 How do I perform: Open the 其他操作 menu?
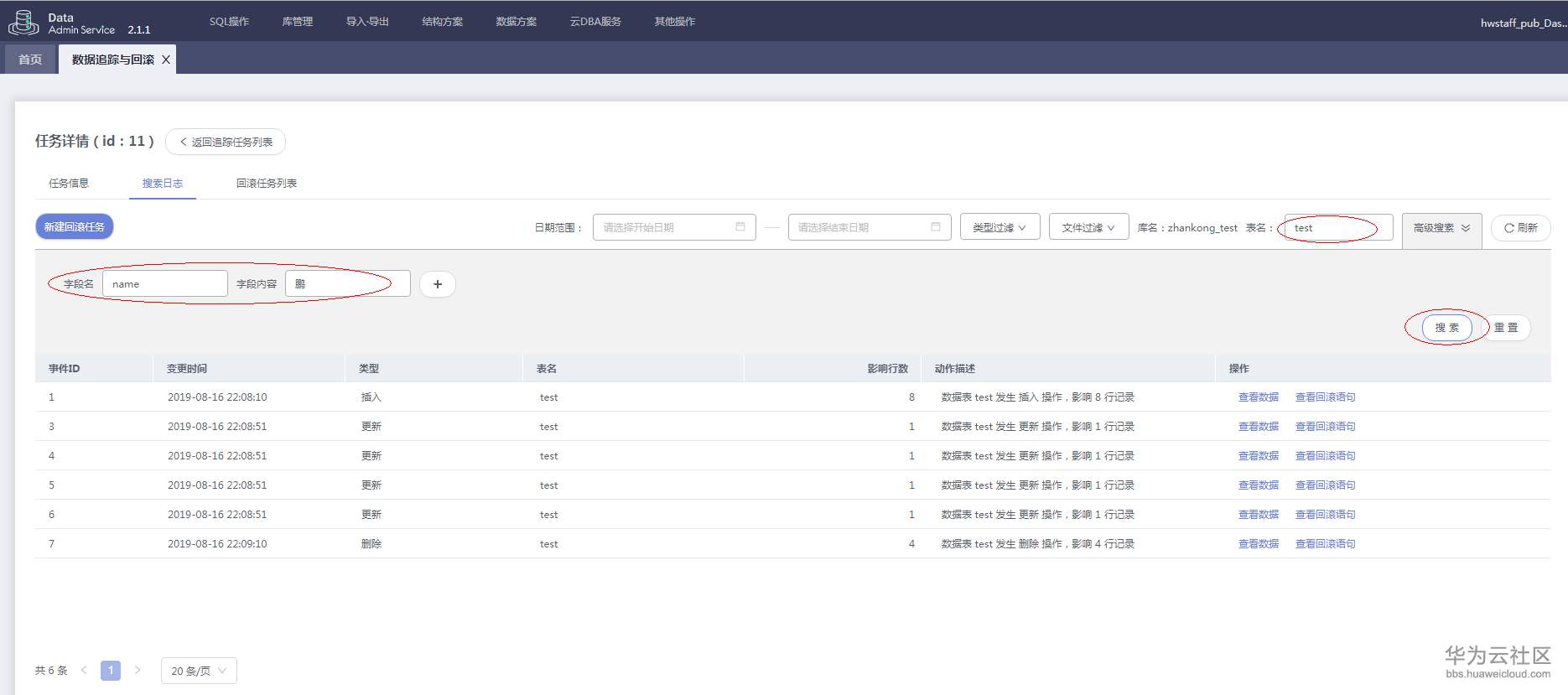pos(675,22)
